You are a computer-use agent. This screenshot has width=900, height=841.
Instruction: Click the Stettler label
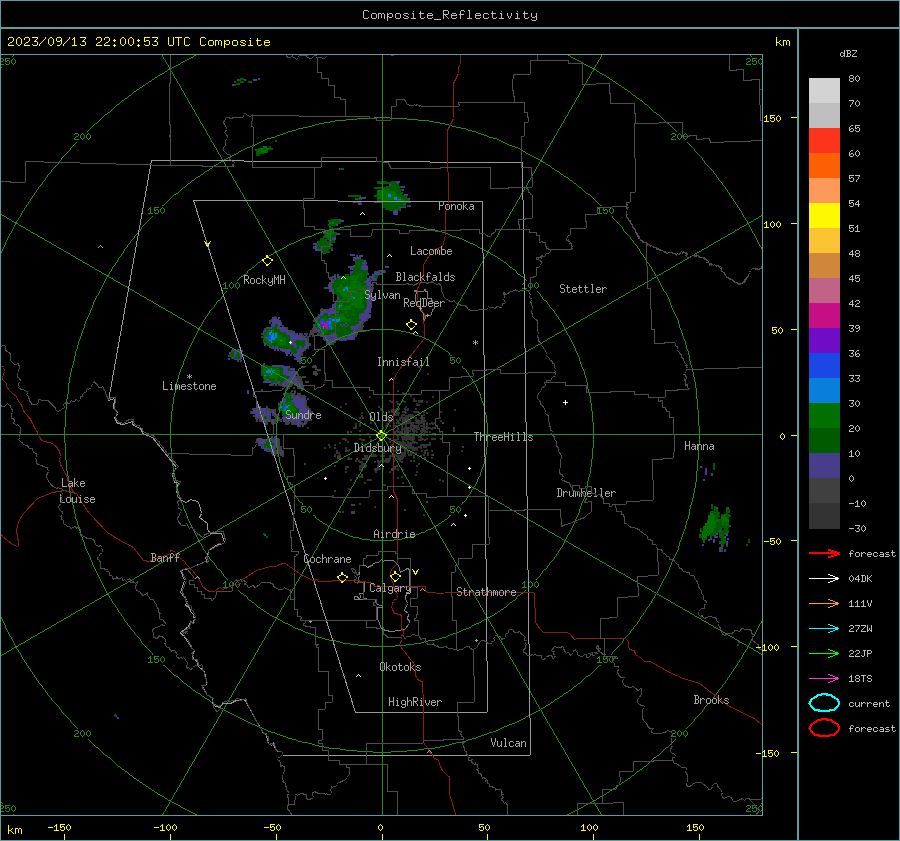pos(583,289)
